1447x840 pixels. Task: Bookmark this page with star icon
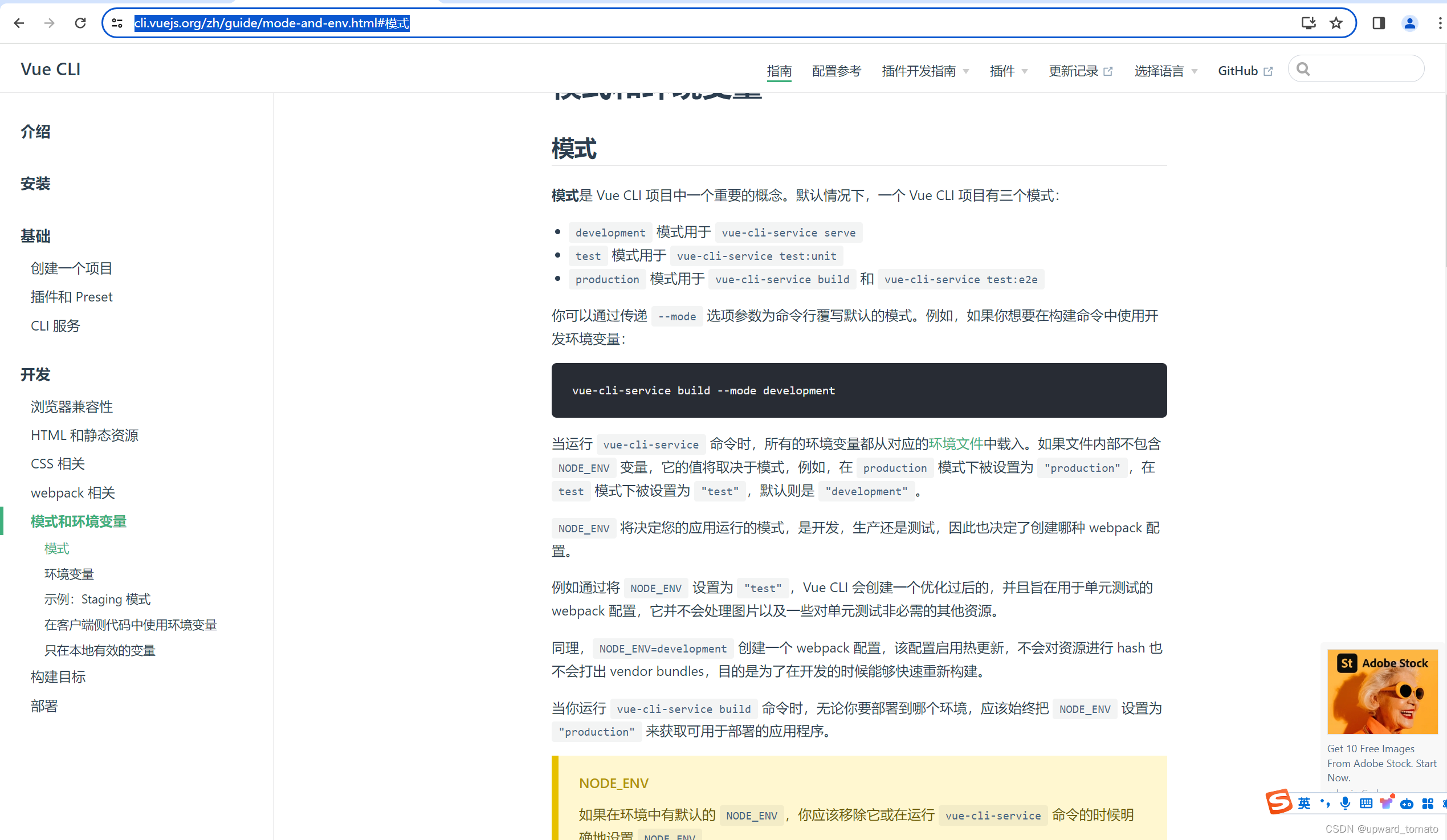1336,23
